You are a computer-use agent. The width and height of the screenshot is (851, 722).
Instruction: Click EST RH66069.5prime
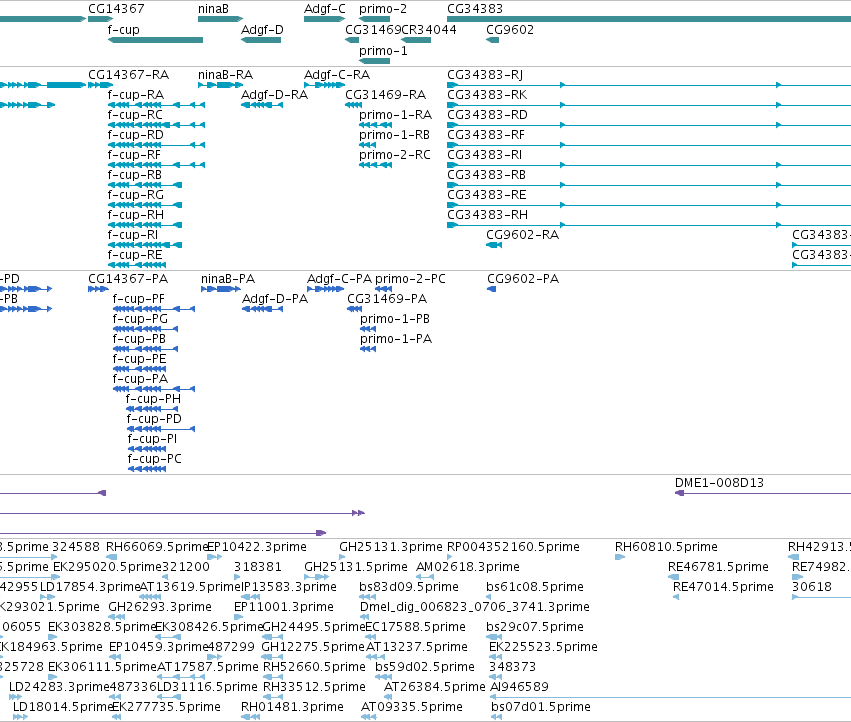tap(157, 548)
